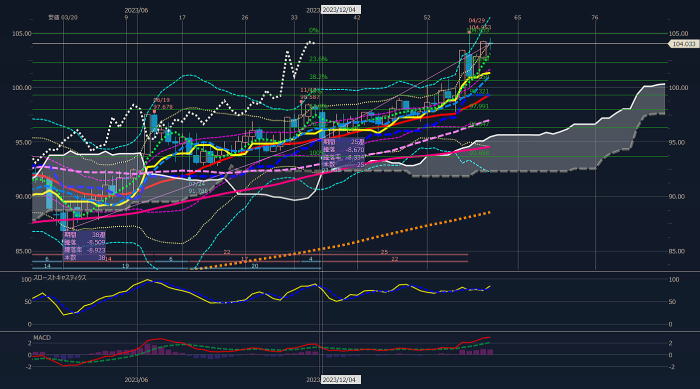
Task: Click 95.00 on the right price axis
Action: point(676,142)
